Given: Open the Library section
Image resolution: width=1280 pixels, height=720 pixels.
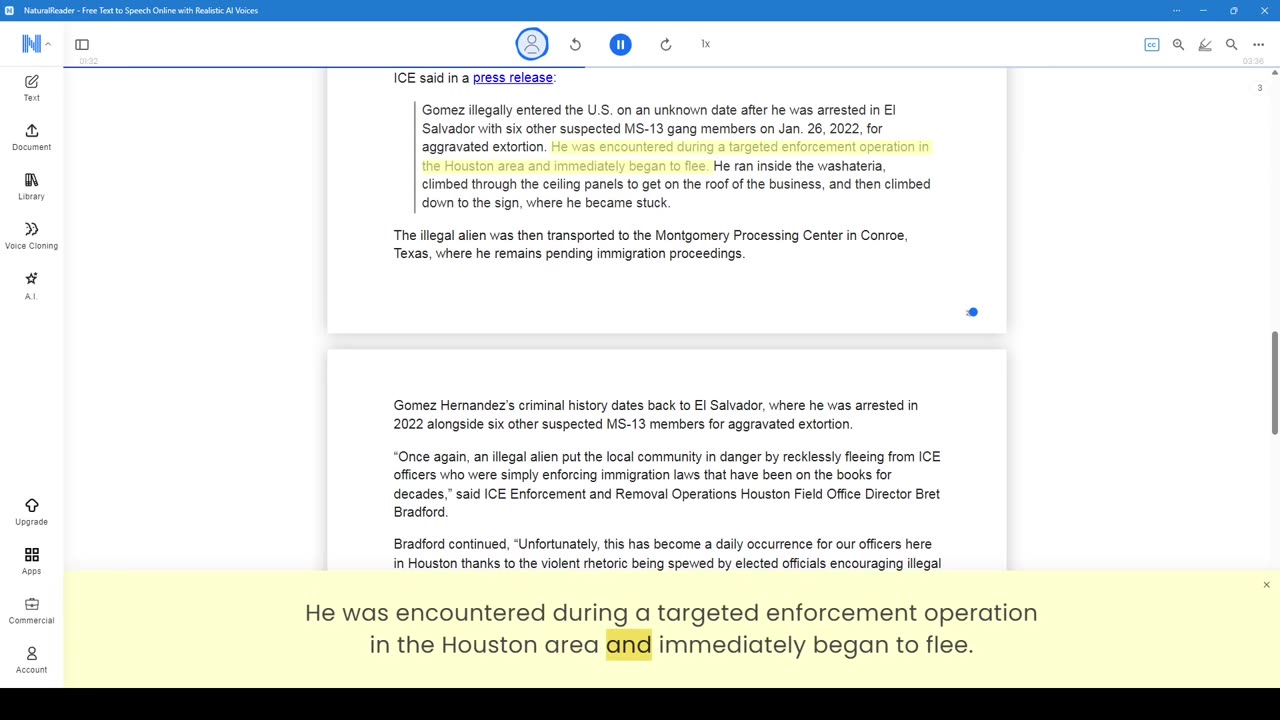Looking at the screenshot, I should (31, 186).
